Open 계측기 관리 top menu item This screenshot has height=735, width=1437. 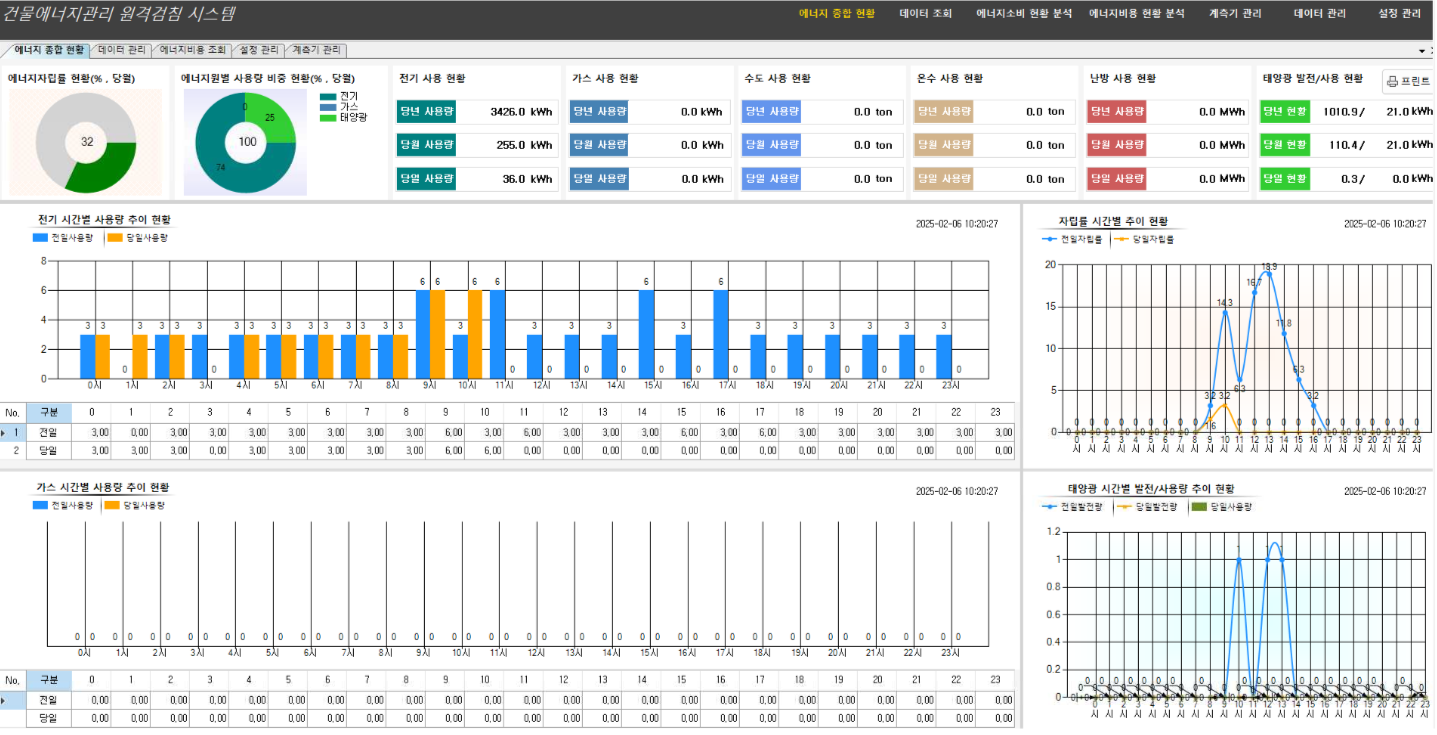click(x=1235, y=14)
